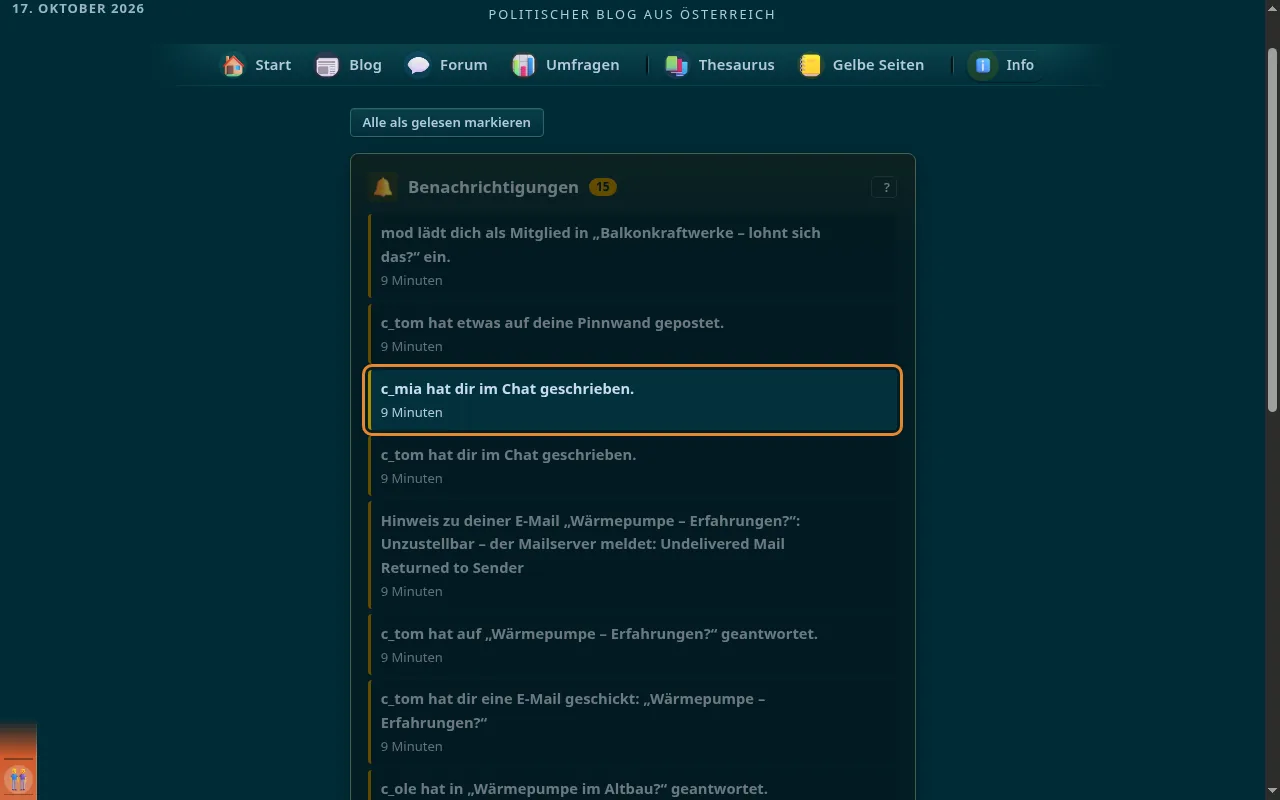Click the question-mark help button in the notifications panel
The image size is (1280, 800).
click(885, 187)
